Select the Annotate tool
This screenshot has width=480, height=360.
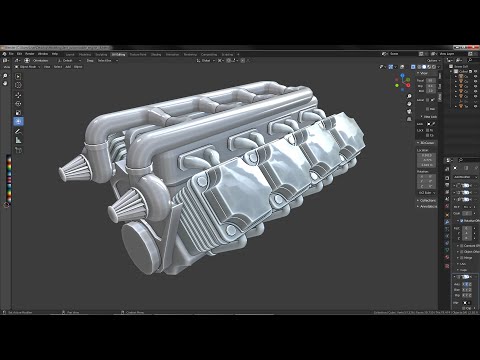click(x=18, y=131)
